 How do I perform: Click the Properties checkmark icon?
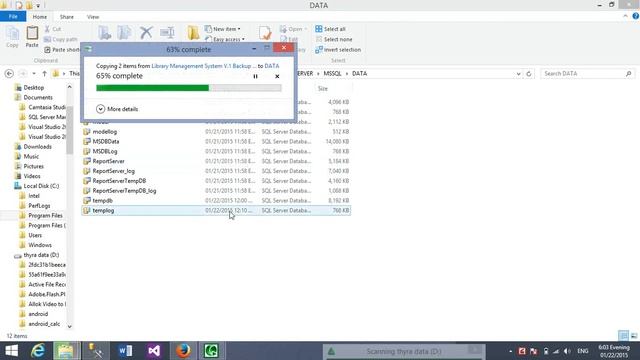pyautogui.click(x=265, y=33)
